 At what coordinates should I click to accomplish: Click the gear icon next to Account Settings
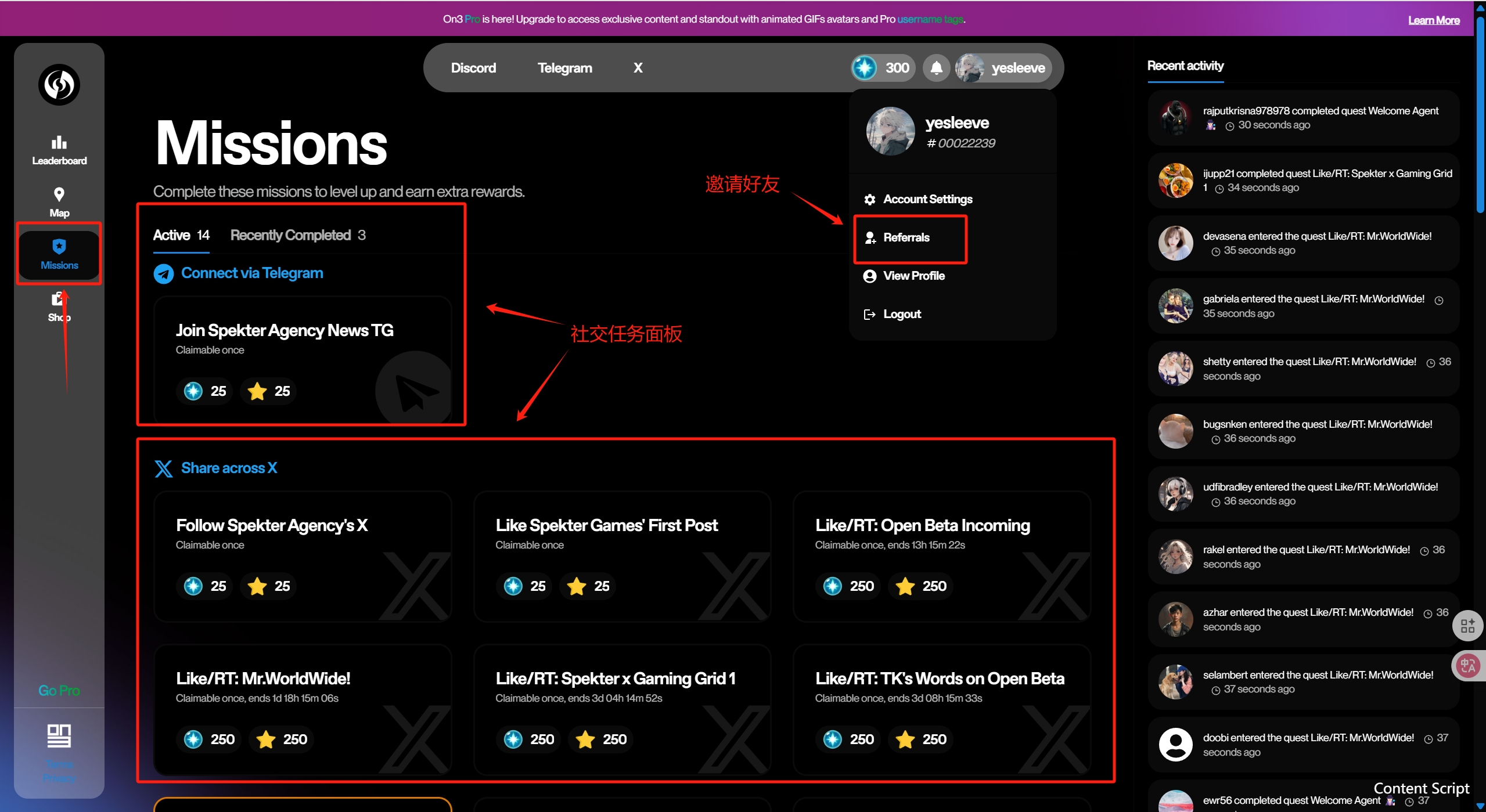click(869, 200)
